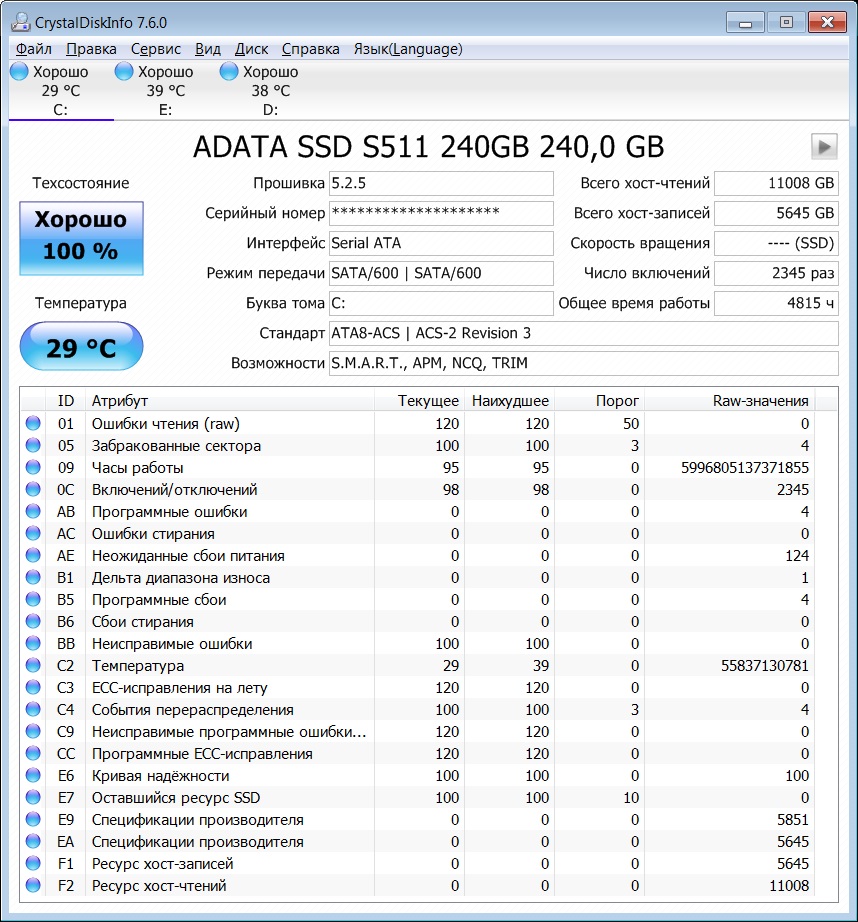
Task: Click status orb of attribute E6 row
Action: click(33, 775)
